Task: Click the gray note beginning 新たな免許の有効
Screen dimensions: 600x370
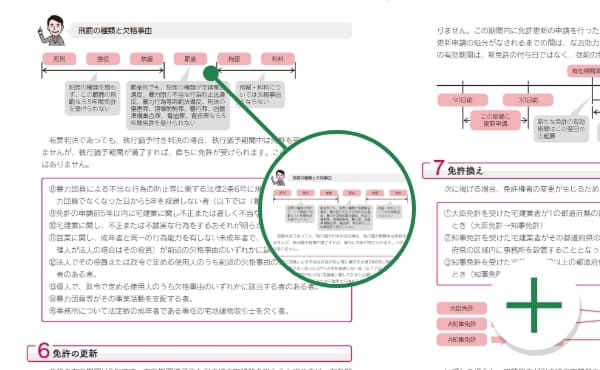Action: tap(561, 129)
